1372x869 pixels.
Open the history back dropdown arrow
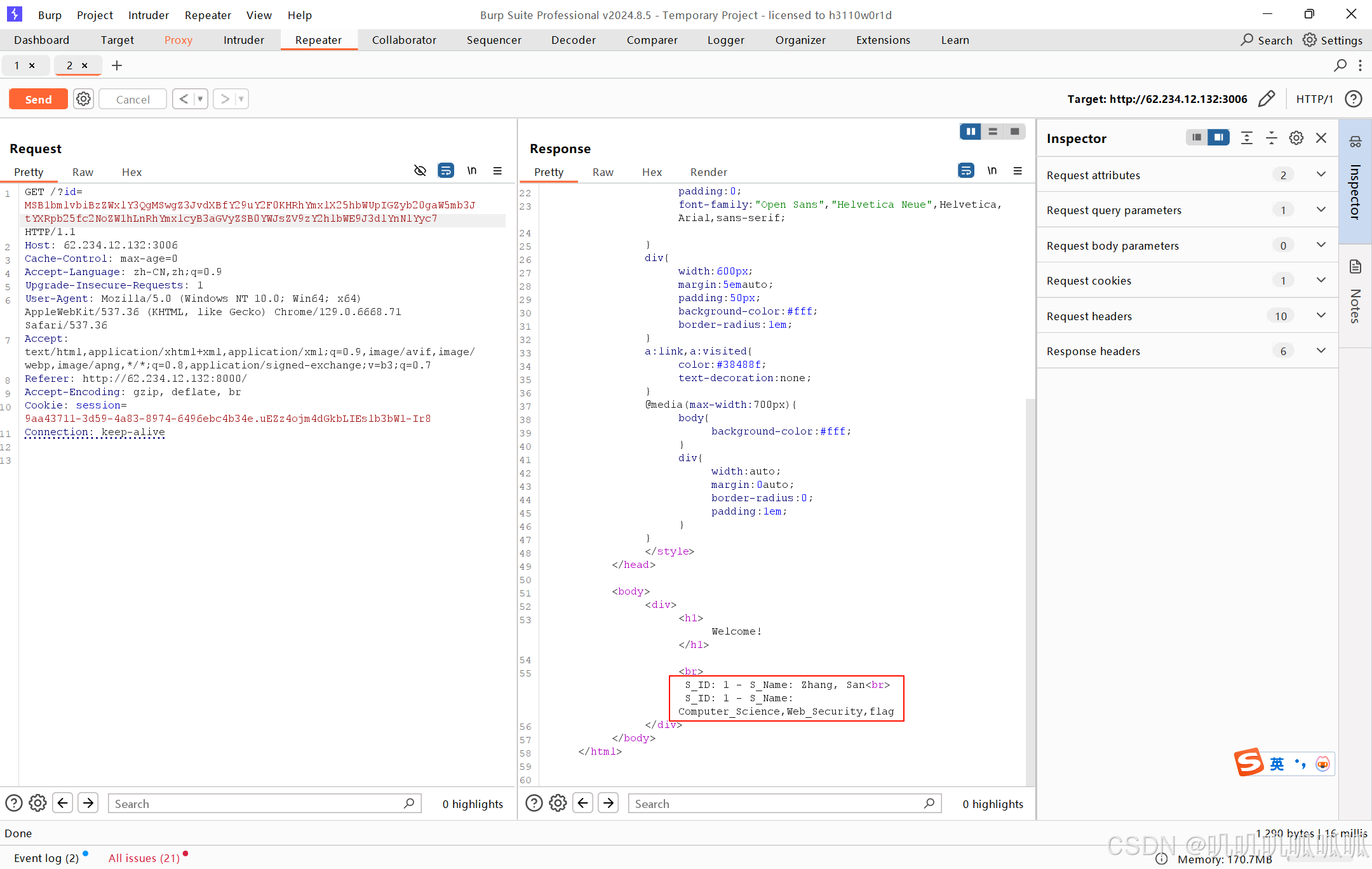[x=200, y=99]
